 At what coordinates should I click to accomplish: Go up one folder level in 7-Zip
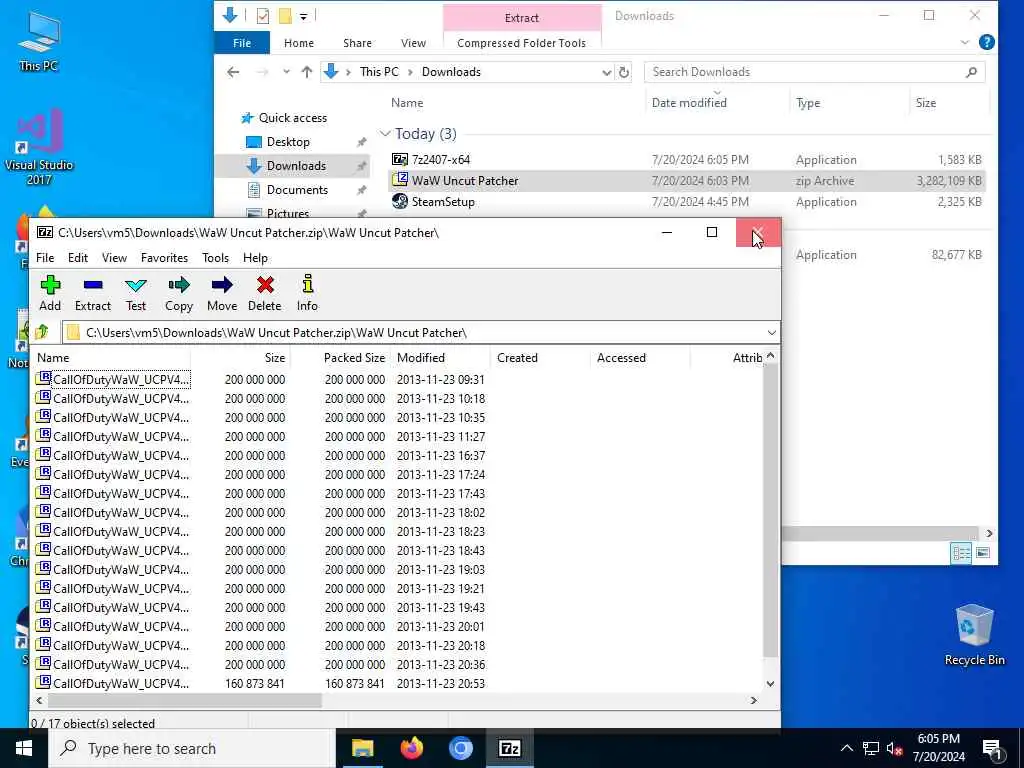[x=42, y=332]
